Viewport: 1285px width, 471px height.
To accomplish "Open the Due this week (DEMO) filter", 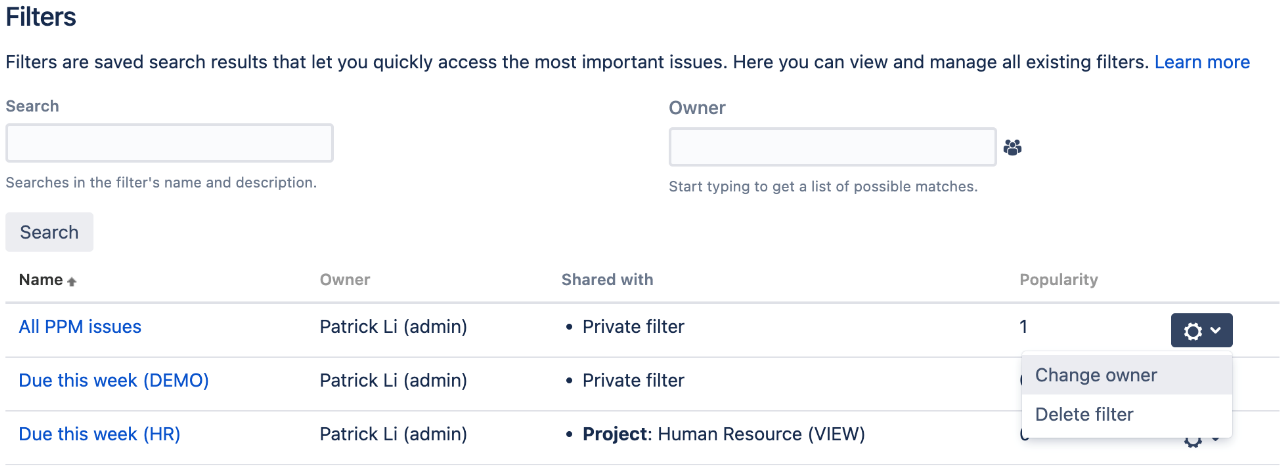I will pos(114,381).
